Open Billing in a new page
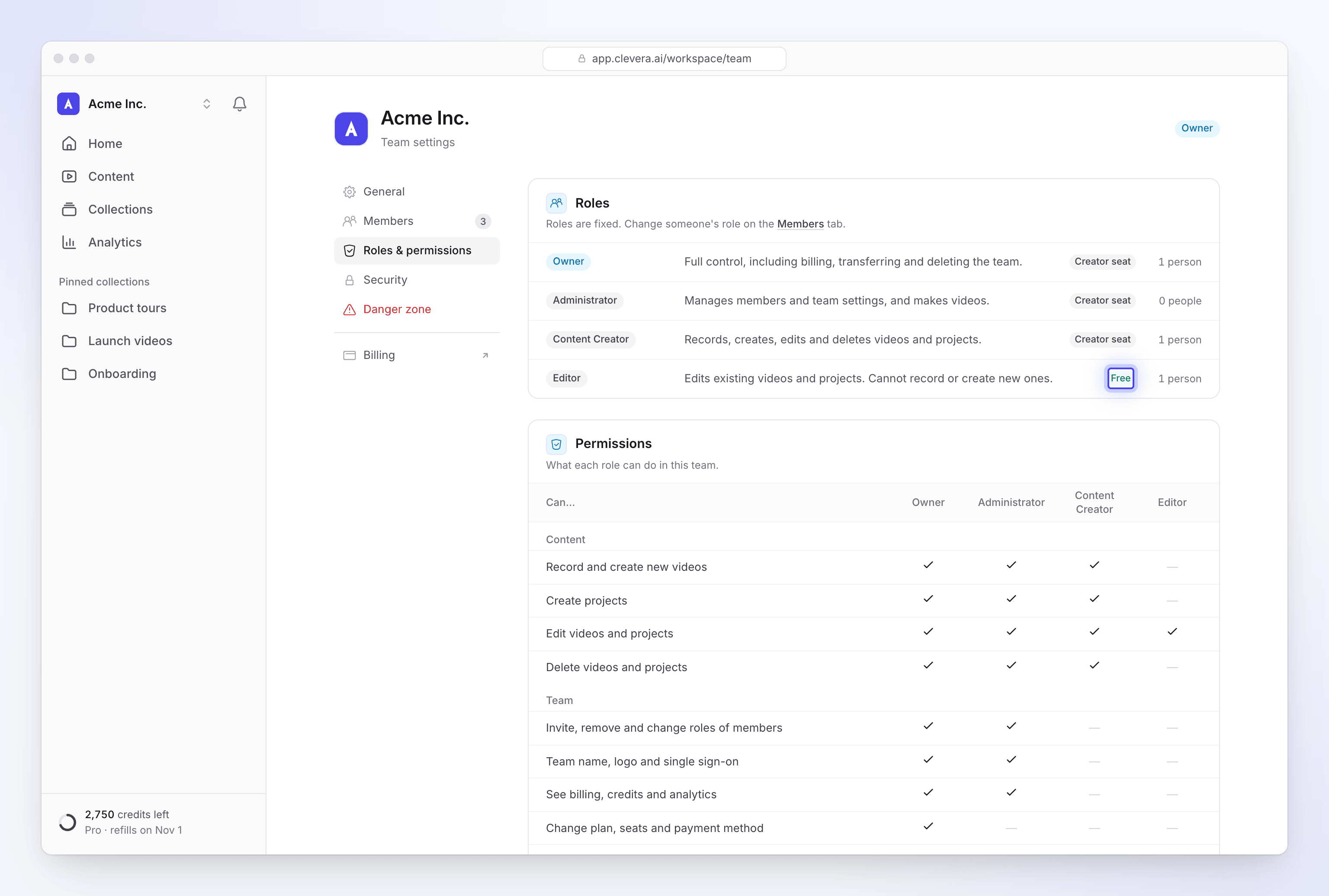 pos(417,355)
